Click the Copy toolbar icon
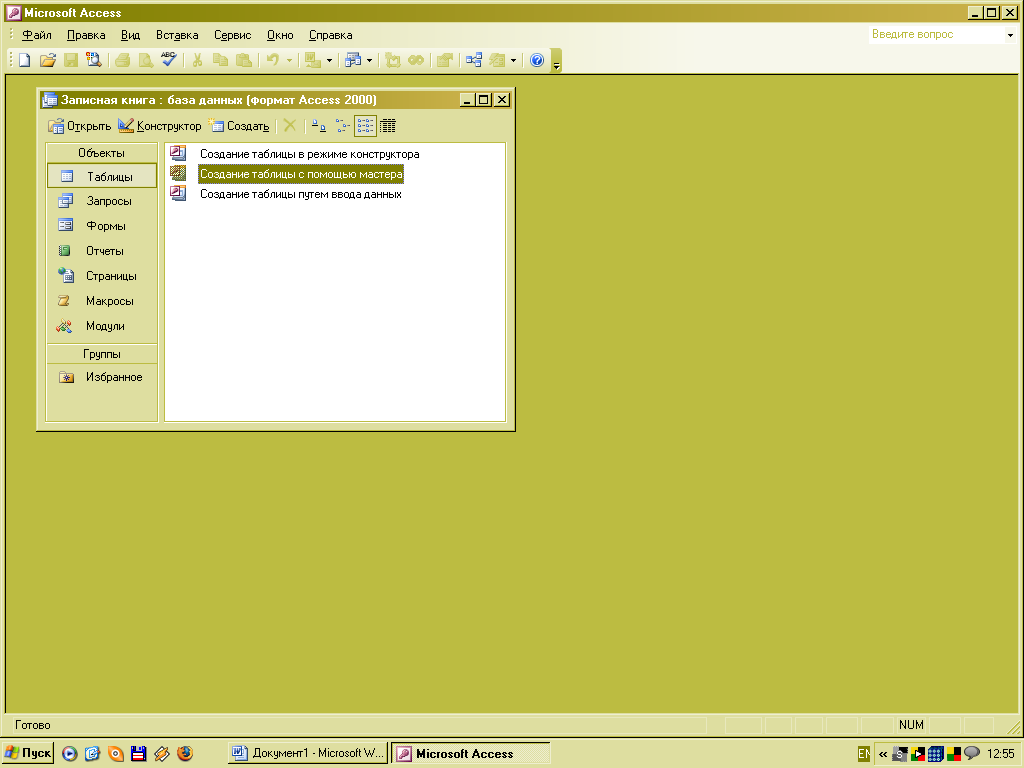 click(221, 60)
